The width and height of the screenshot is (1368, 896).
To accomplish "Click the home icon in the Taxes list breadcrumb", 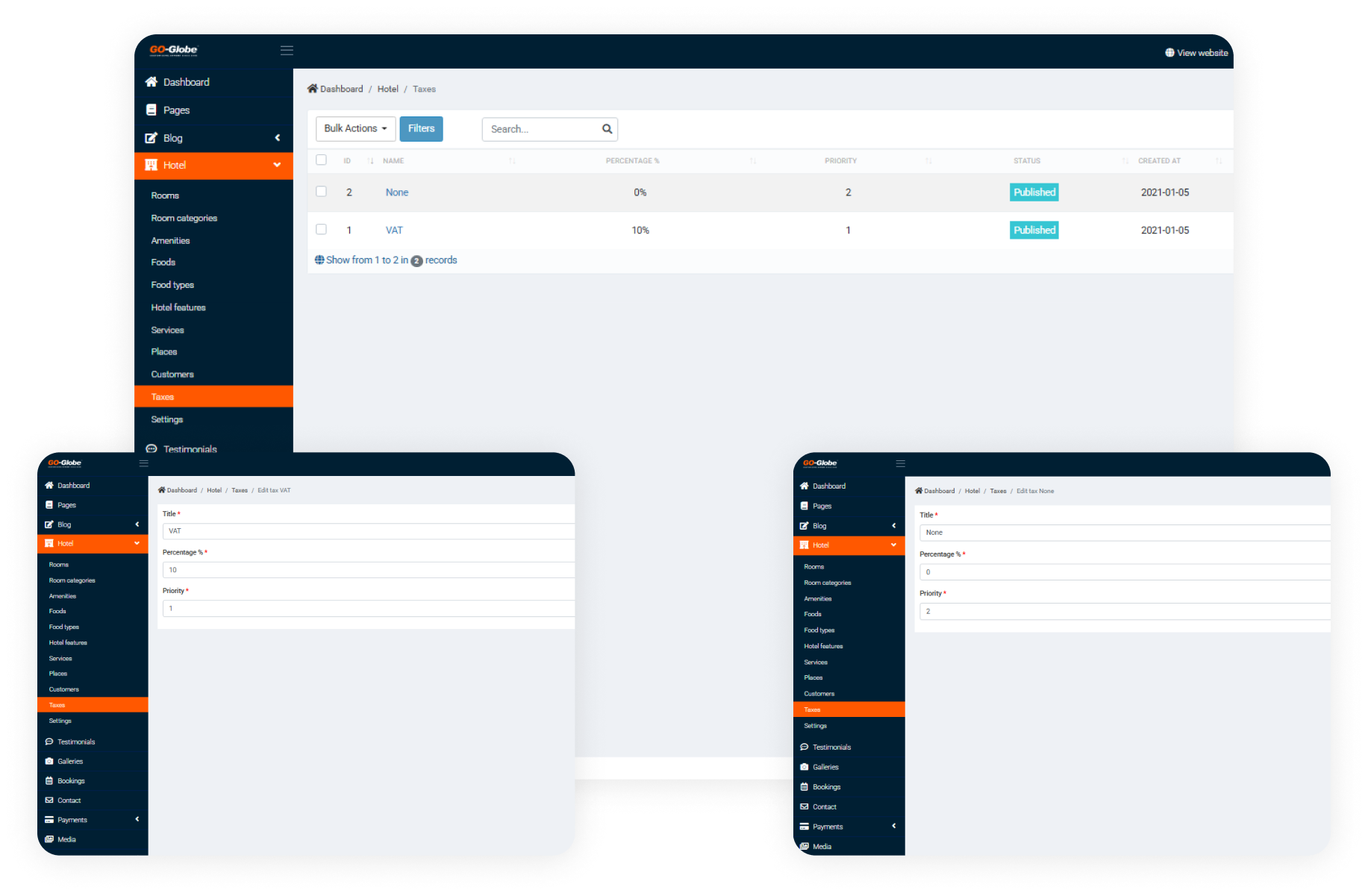I will point(313,89).
